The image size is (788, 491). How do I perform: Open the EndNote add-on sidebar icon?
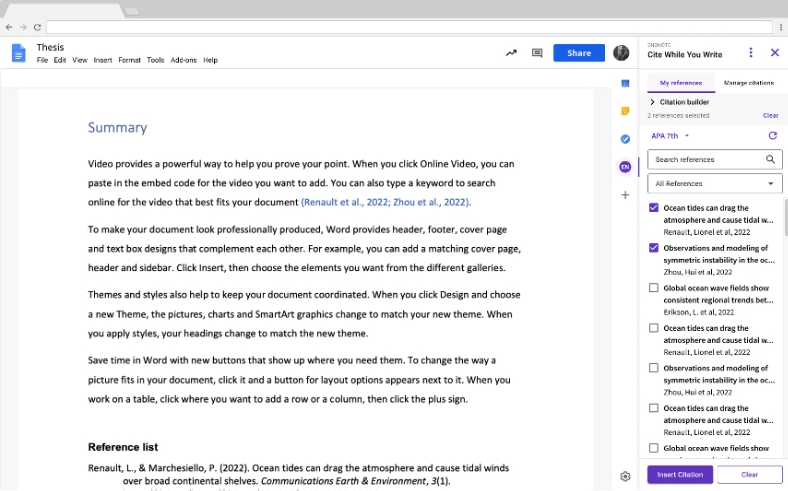coord(625,167)
